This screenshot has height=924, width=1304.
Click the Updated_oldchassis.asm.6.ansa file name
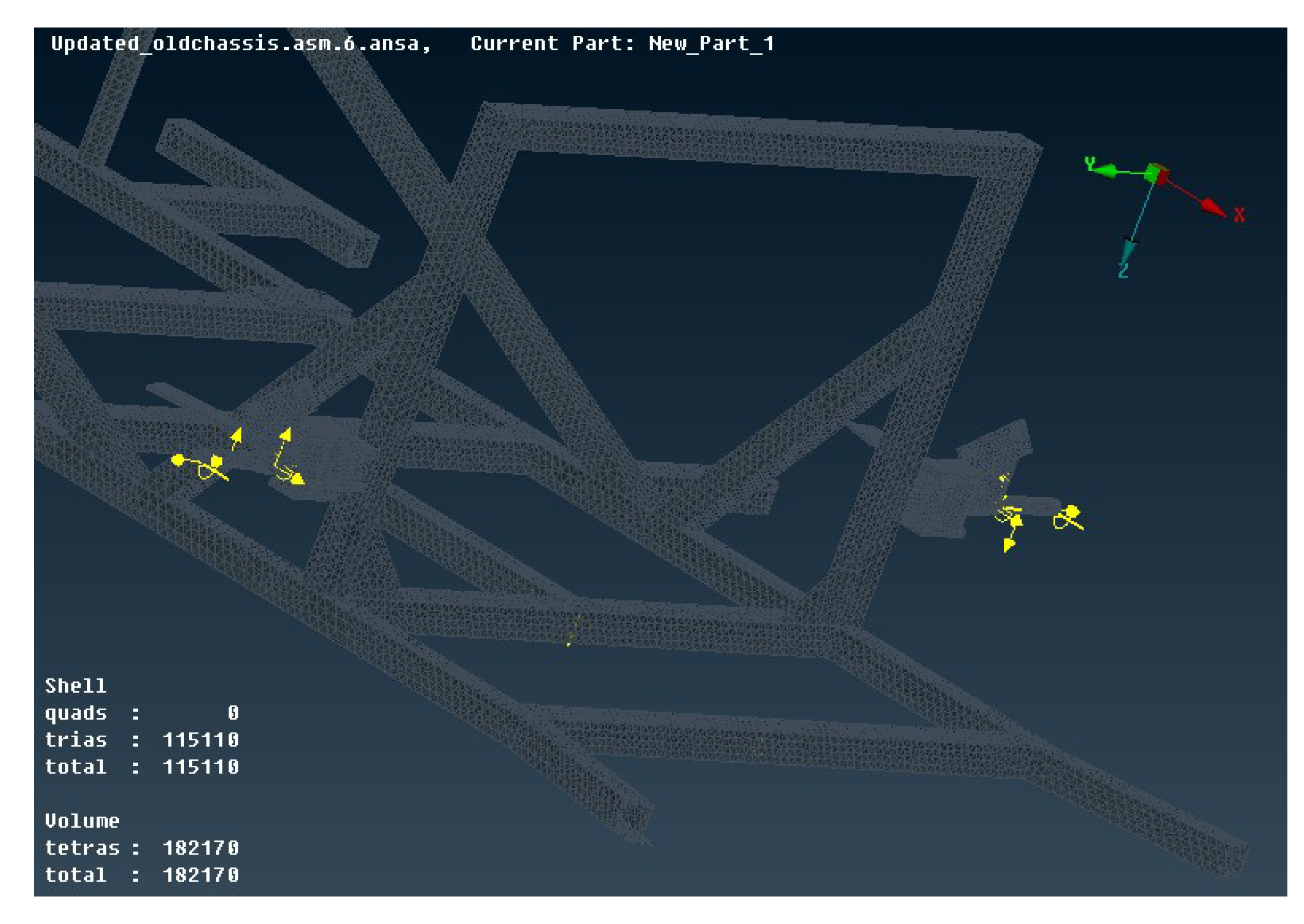(x=241, y=43)
